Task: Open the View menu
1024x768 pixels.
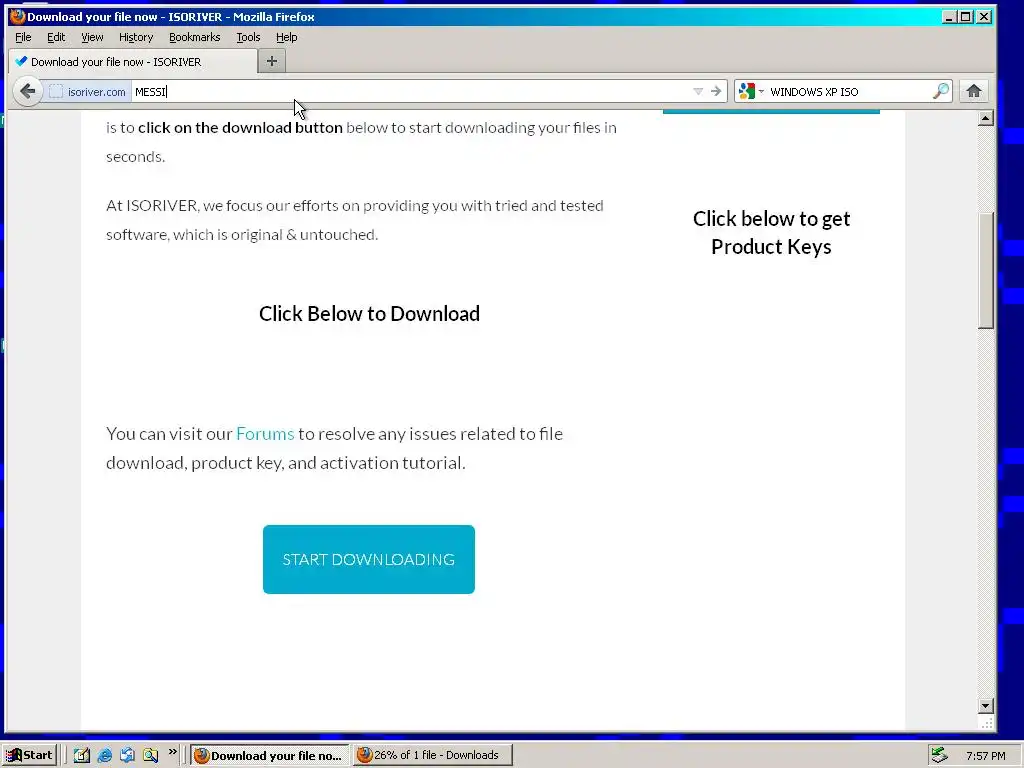Action: tap(92, 37)
